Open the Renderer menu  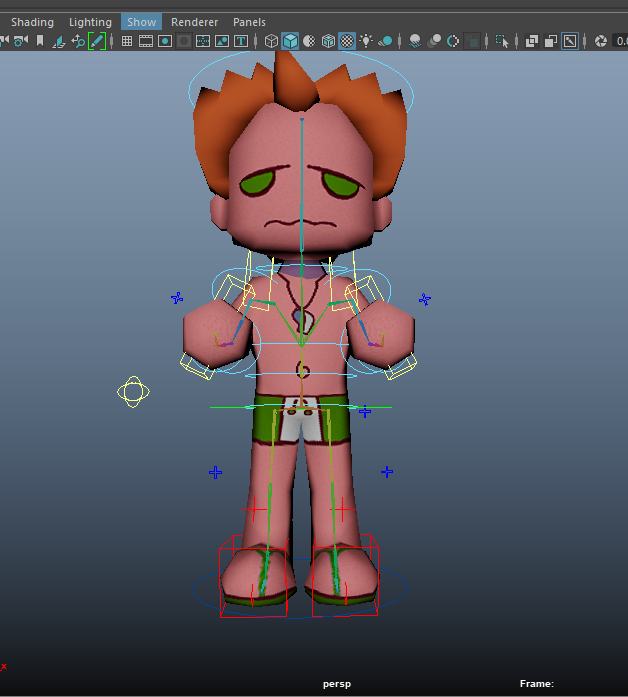point(194,22)
